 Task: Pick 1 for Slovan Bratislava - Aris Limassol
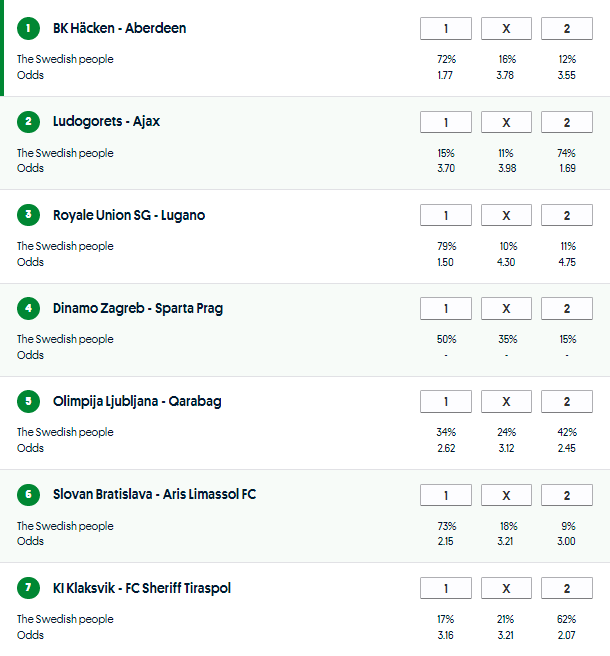446,495
